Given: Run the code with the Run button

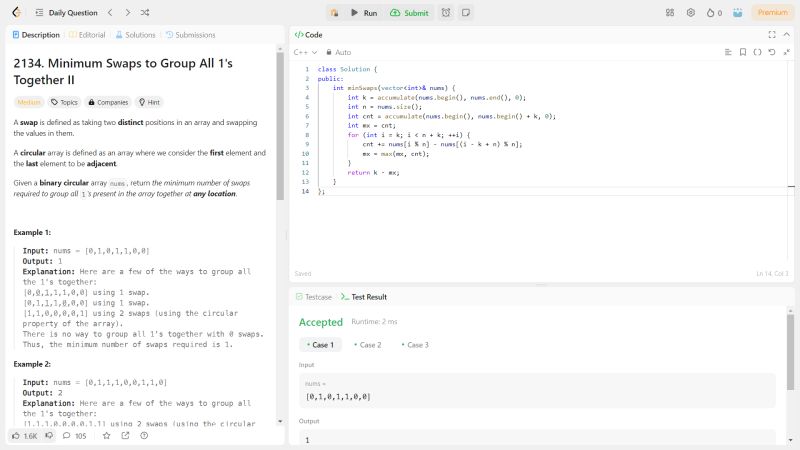Looking at the screenshot, I should [363, 13].
